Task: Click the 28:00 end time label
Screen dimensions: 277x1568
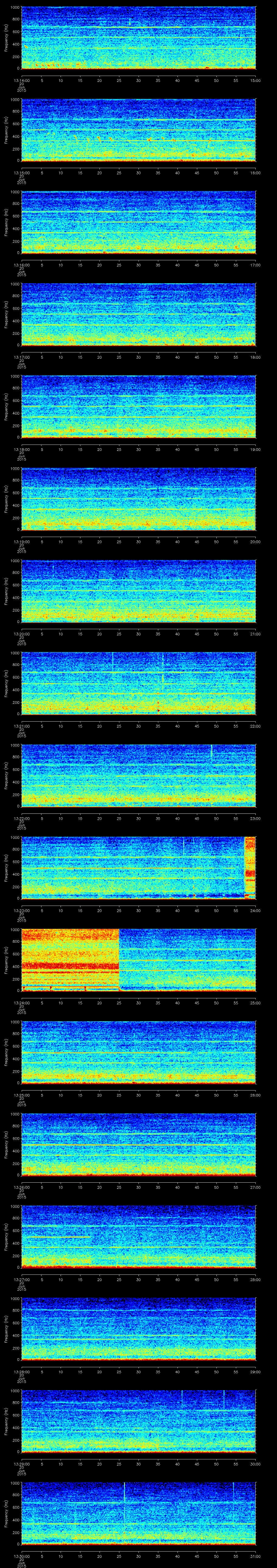Action: (256, 1279)
